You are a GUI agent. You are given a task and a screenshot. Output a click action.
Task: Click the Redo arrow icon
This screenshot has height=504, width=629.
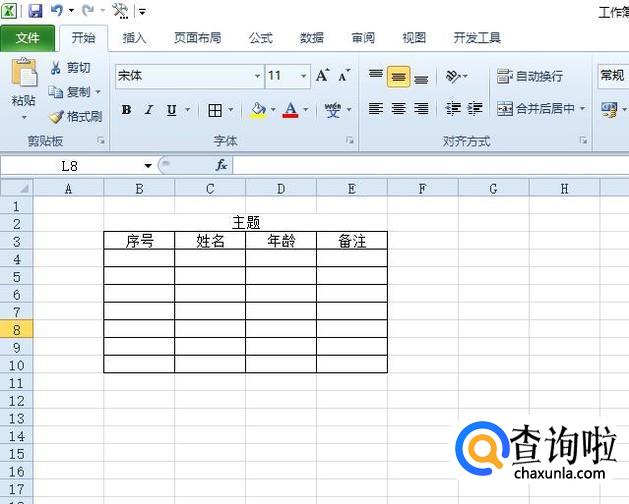pos(88,10)
